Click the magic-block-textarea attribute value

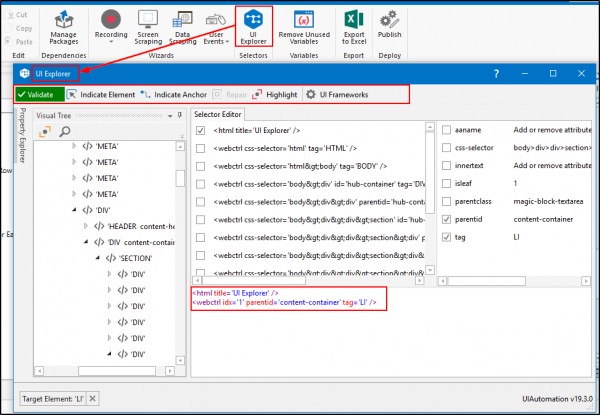pos(548,202)
